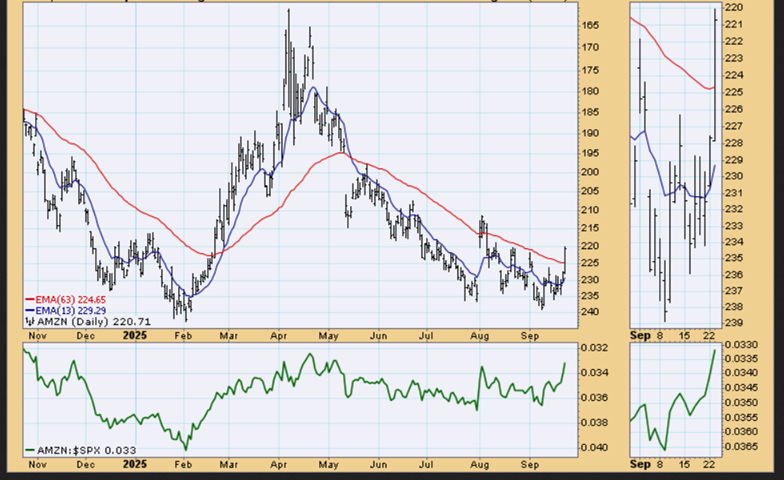The image size is (784, 480).
Task: Click the 0.034 ratio axis label
Action: click(x=594, y=373)
